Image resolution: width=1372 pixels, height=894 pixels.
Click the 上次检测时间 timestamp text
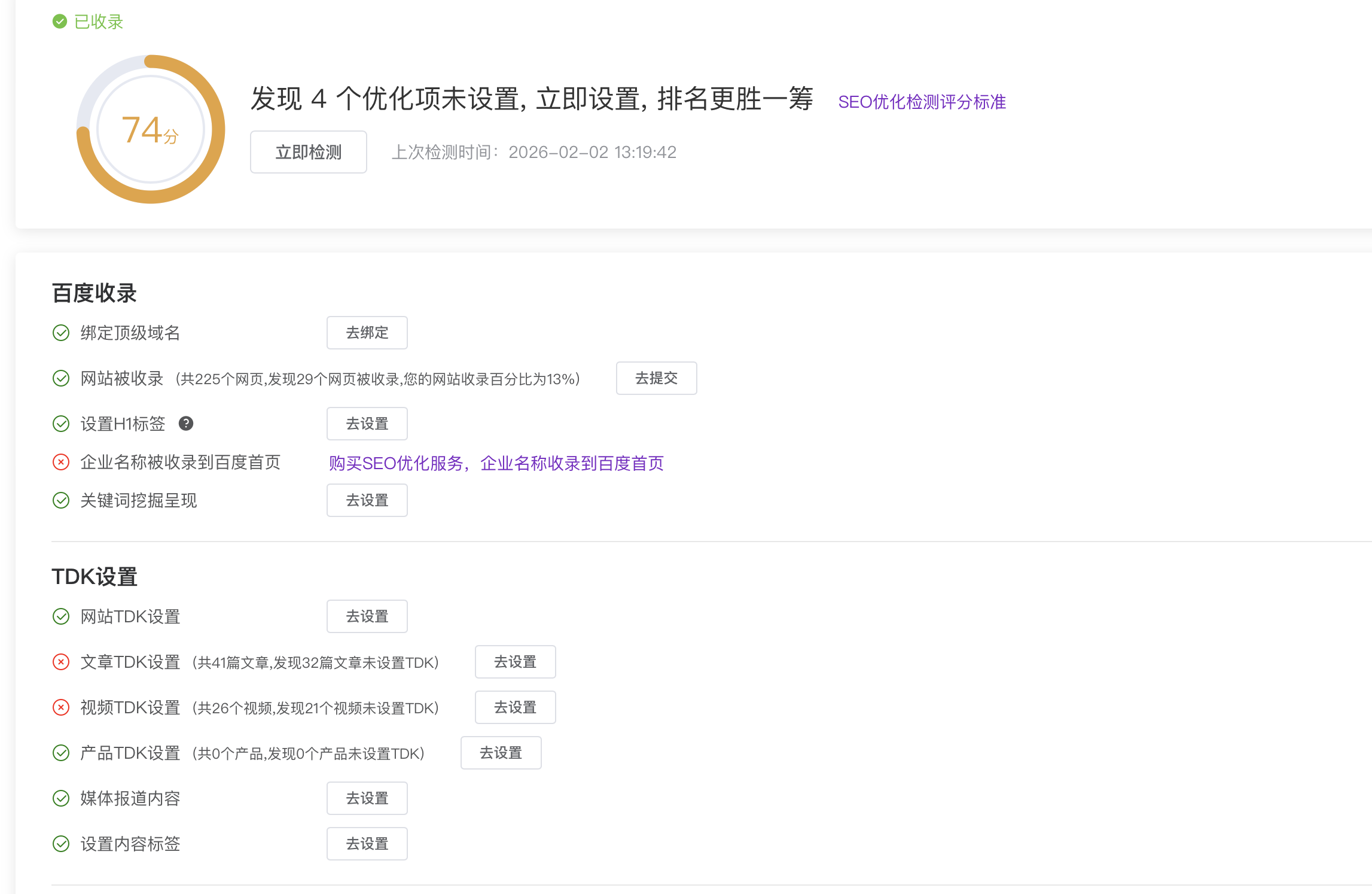534,152
